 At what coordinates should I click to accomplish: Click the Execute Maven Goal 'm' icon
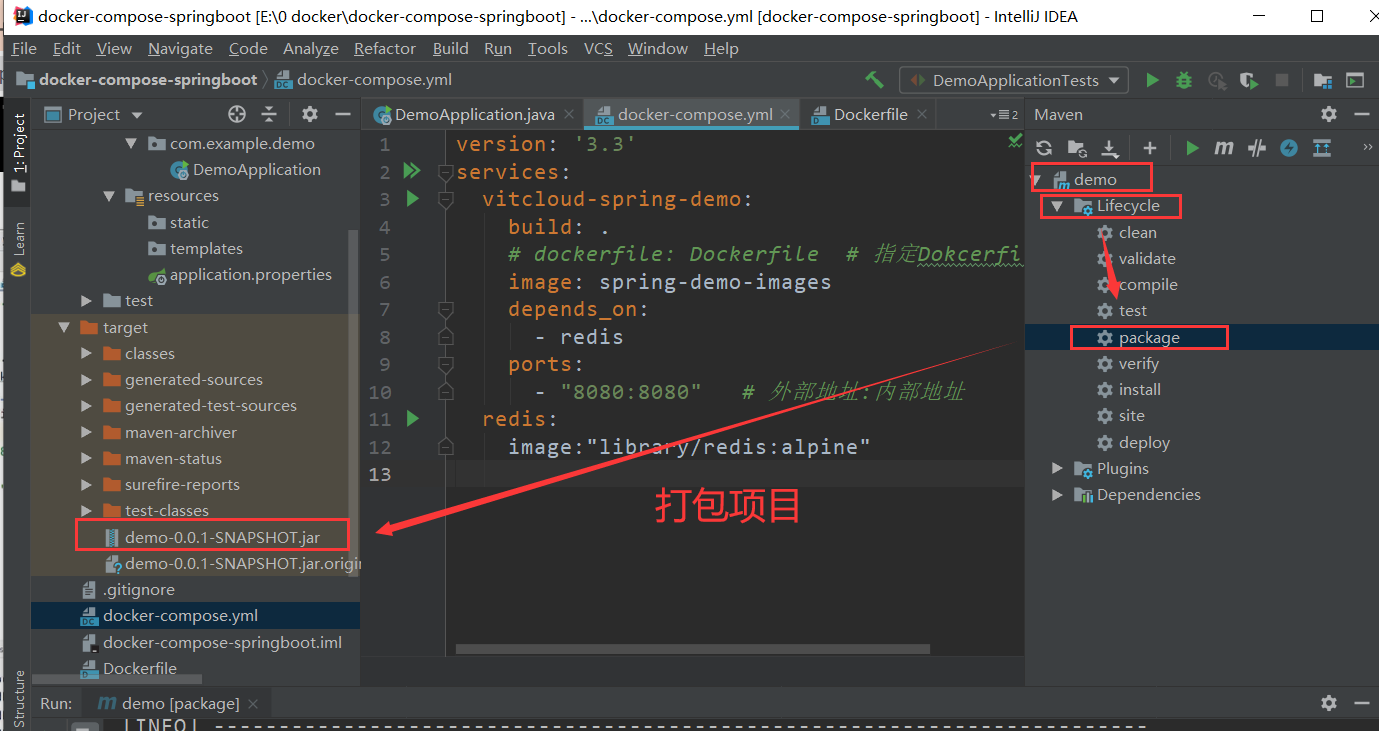click(1224, 148)
